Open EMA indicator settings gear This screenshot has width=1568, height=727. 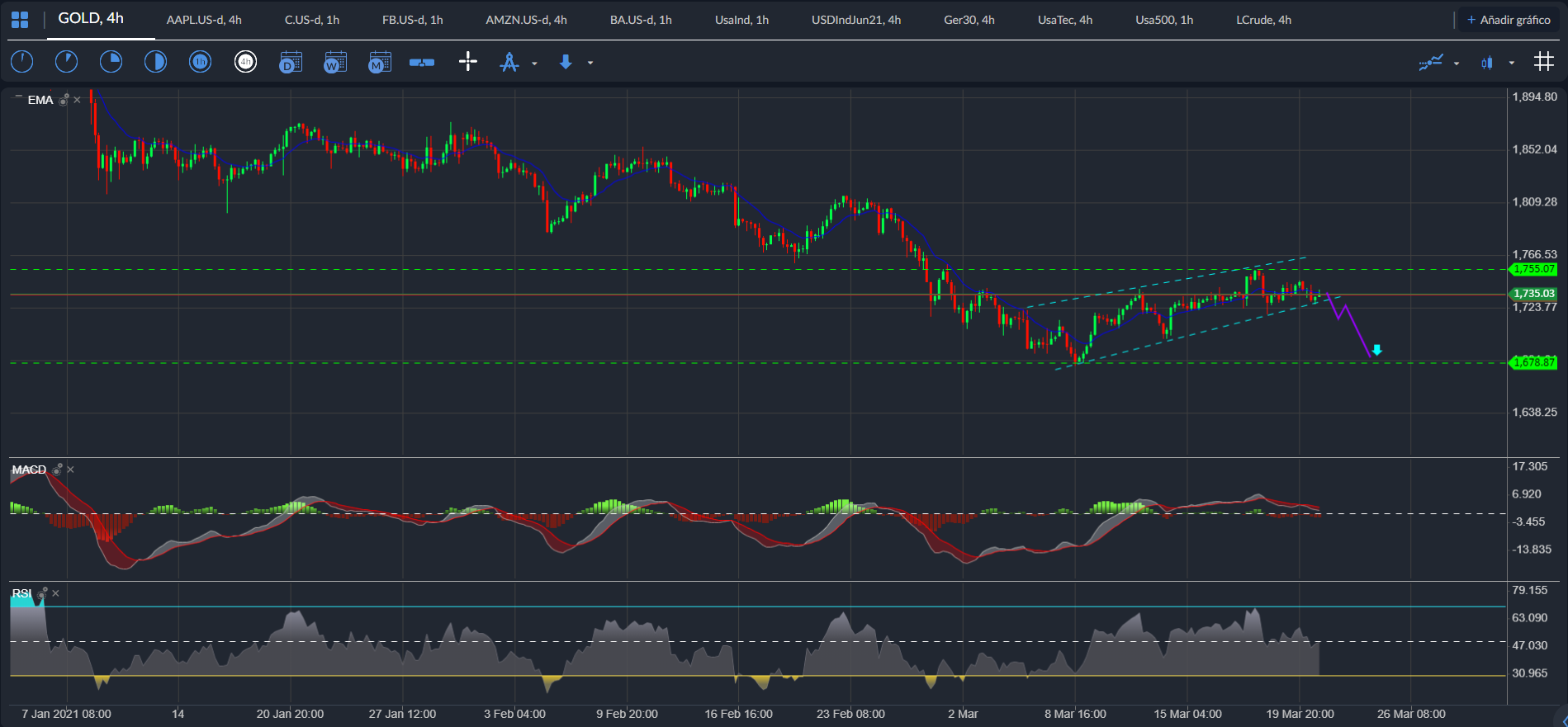point(64,100)
